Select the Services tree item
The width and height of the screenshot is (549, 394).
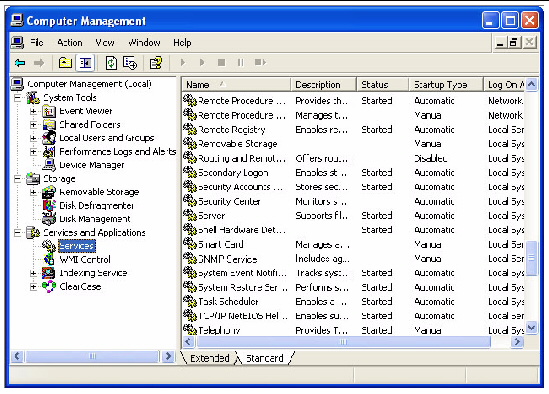[77, 246]
